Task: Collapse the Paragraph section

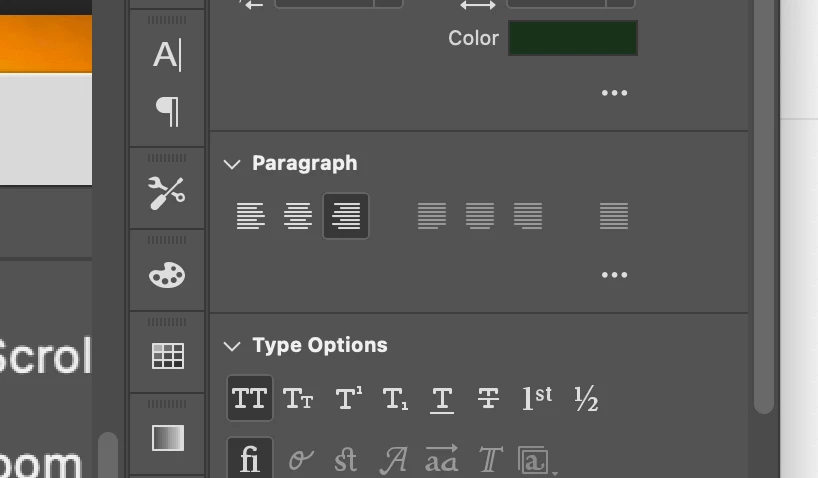Action: pos(232,164)
